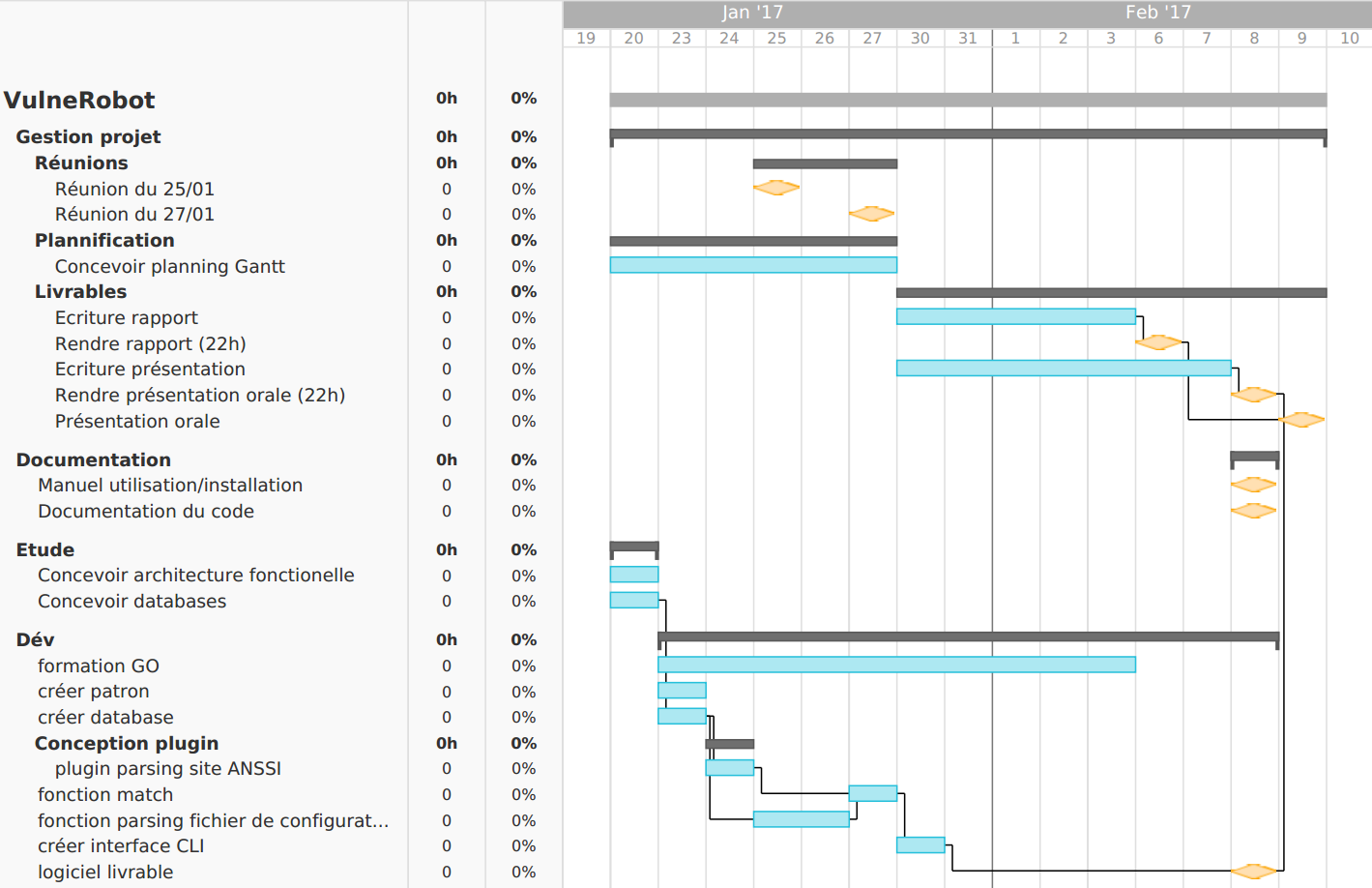Select Rendre rapport (22h) task
Screen dimensions: 1372x888
pos(151,343)
